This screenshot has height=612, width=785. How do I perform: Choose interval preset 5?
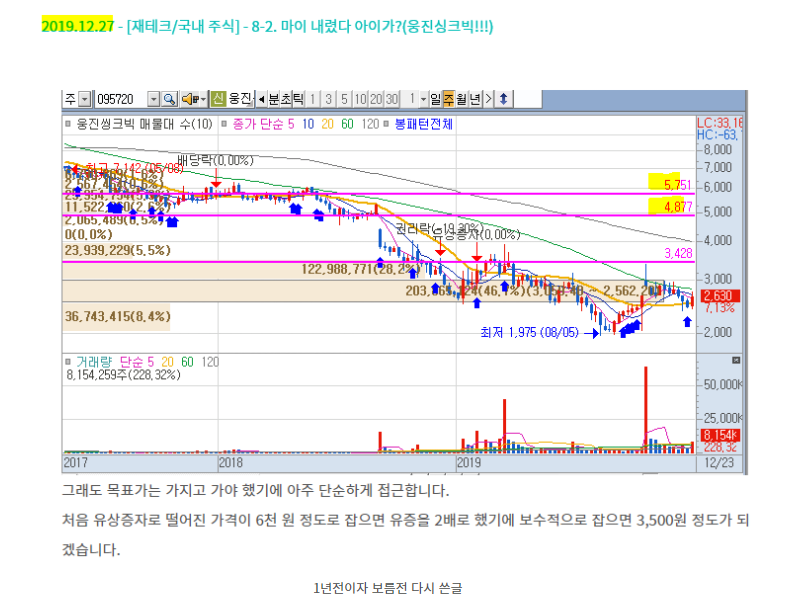pyautogui.click(x=344, y=99)
